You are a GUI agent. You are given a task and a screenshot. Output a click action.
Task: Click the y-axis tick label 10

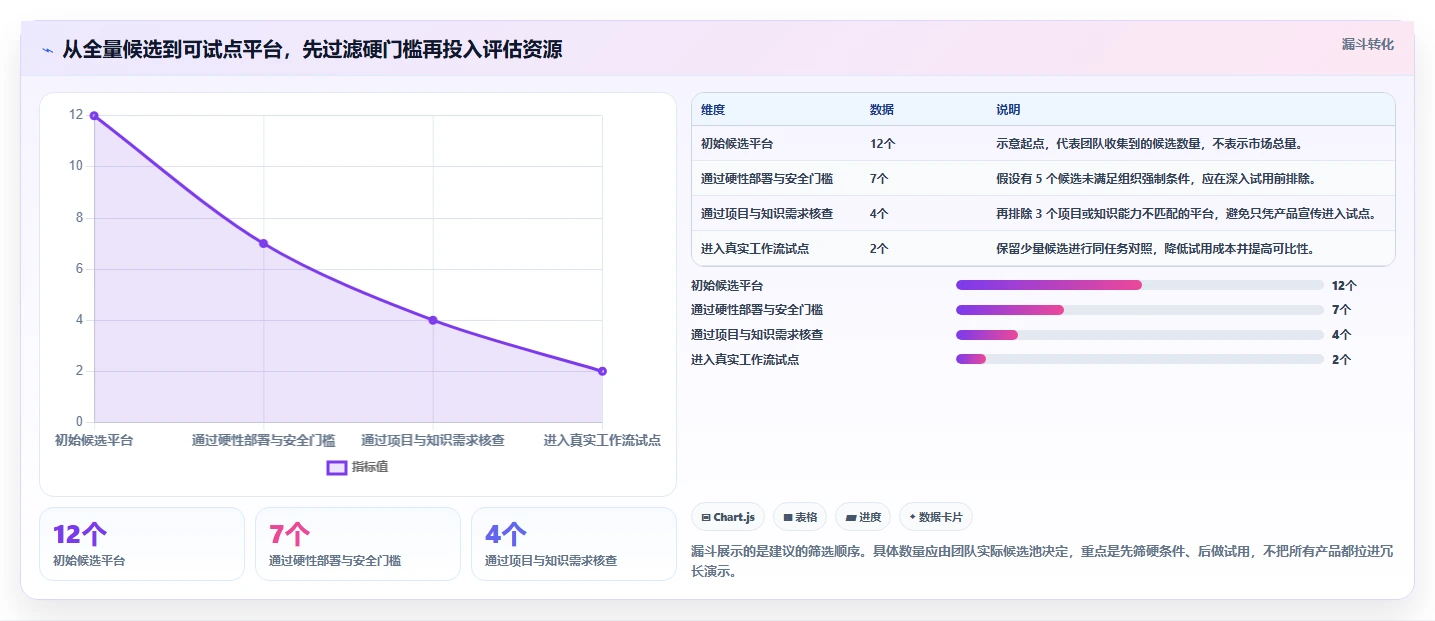pyautogui.click(x=76, y=166)
